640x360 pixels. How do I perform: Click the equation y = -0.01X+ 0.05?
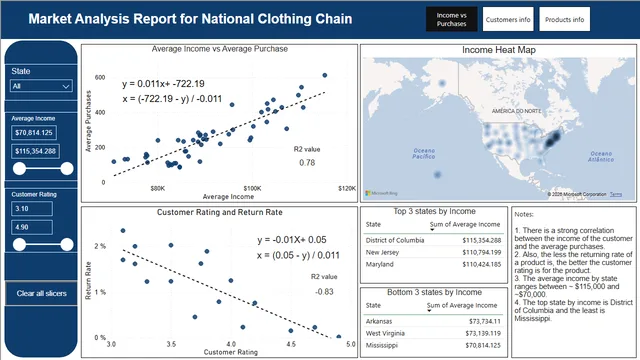click(x=292, y=240)
